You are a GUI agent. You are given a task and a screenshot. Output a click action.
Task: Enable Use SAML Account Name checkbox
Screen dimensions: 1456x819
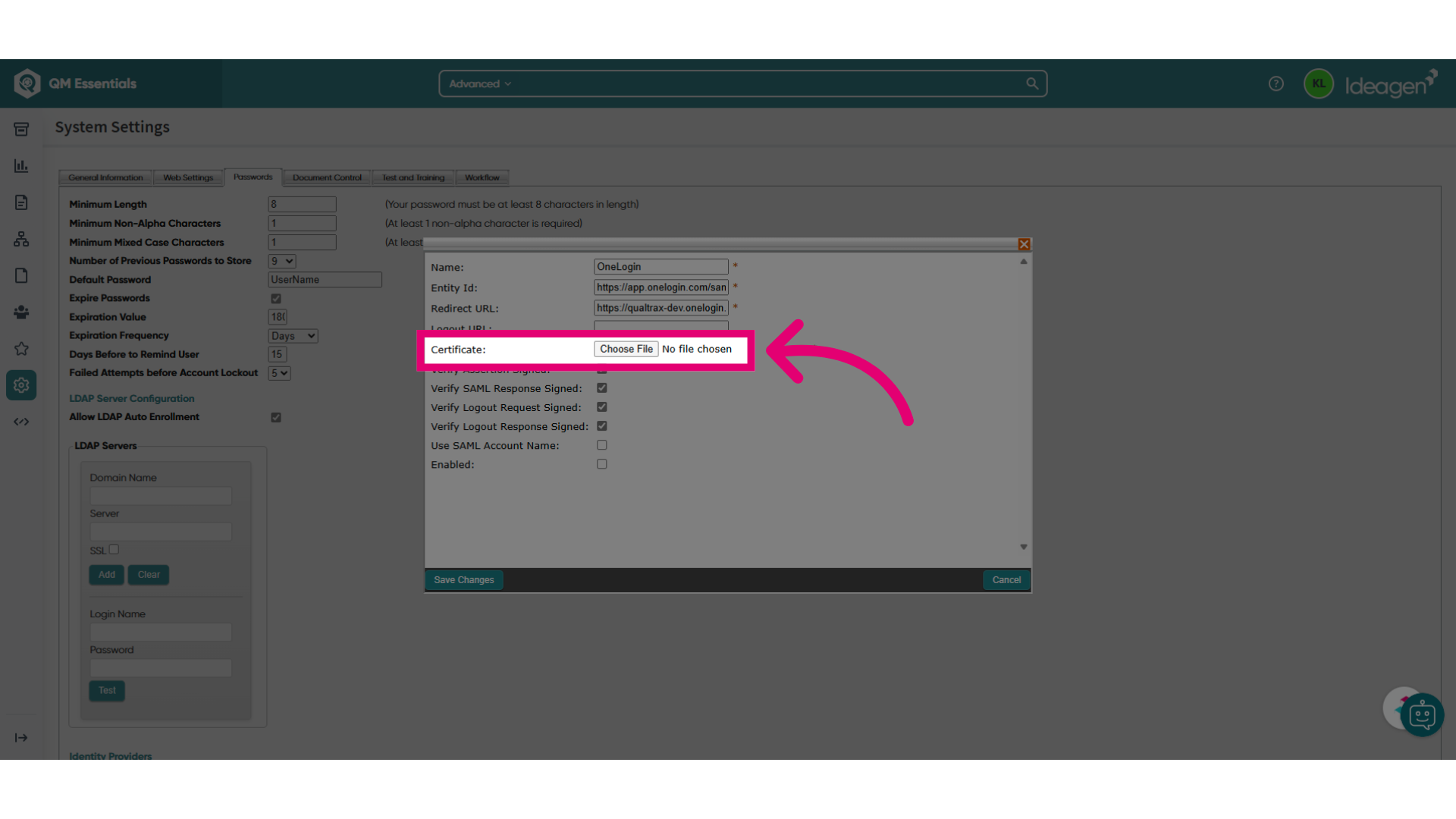602,445
